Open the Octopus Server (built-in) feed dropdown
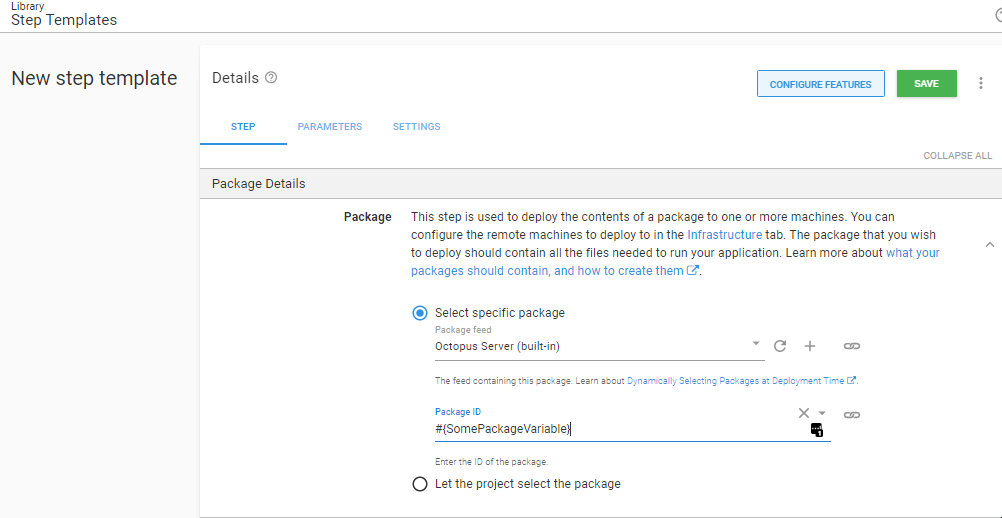 tap(599, 346)
